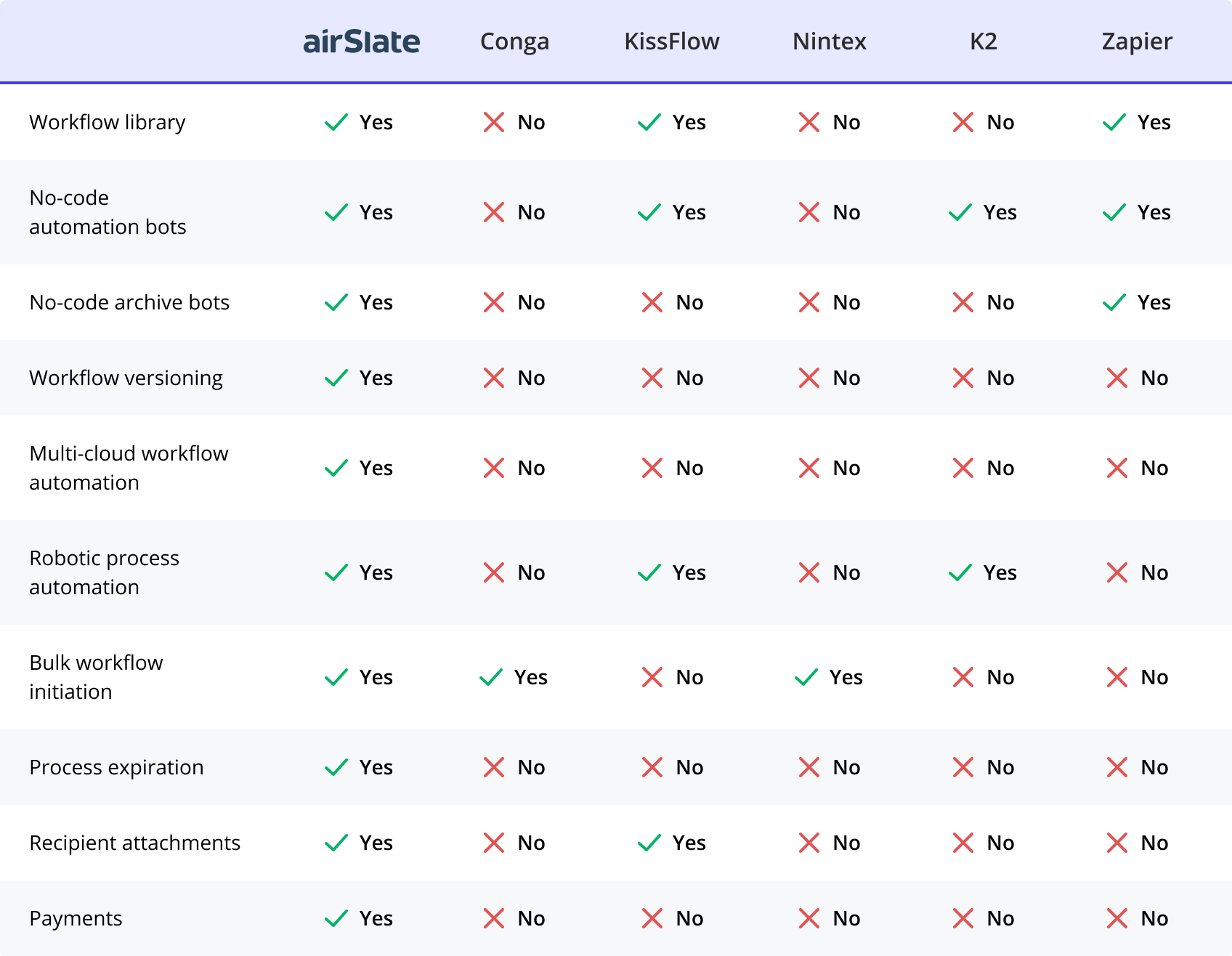The height and width of the screenshot is (956, 1232).
Task: Click the Payments row label
Action: tap(76, 918)
